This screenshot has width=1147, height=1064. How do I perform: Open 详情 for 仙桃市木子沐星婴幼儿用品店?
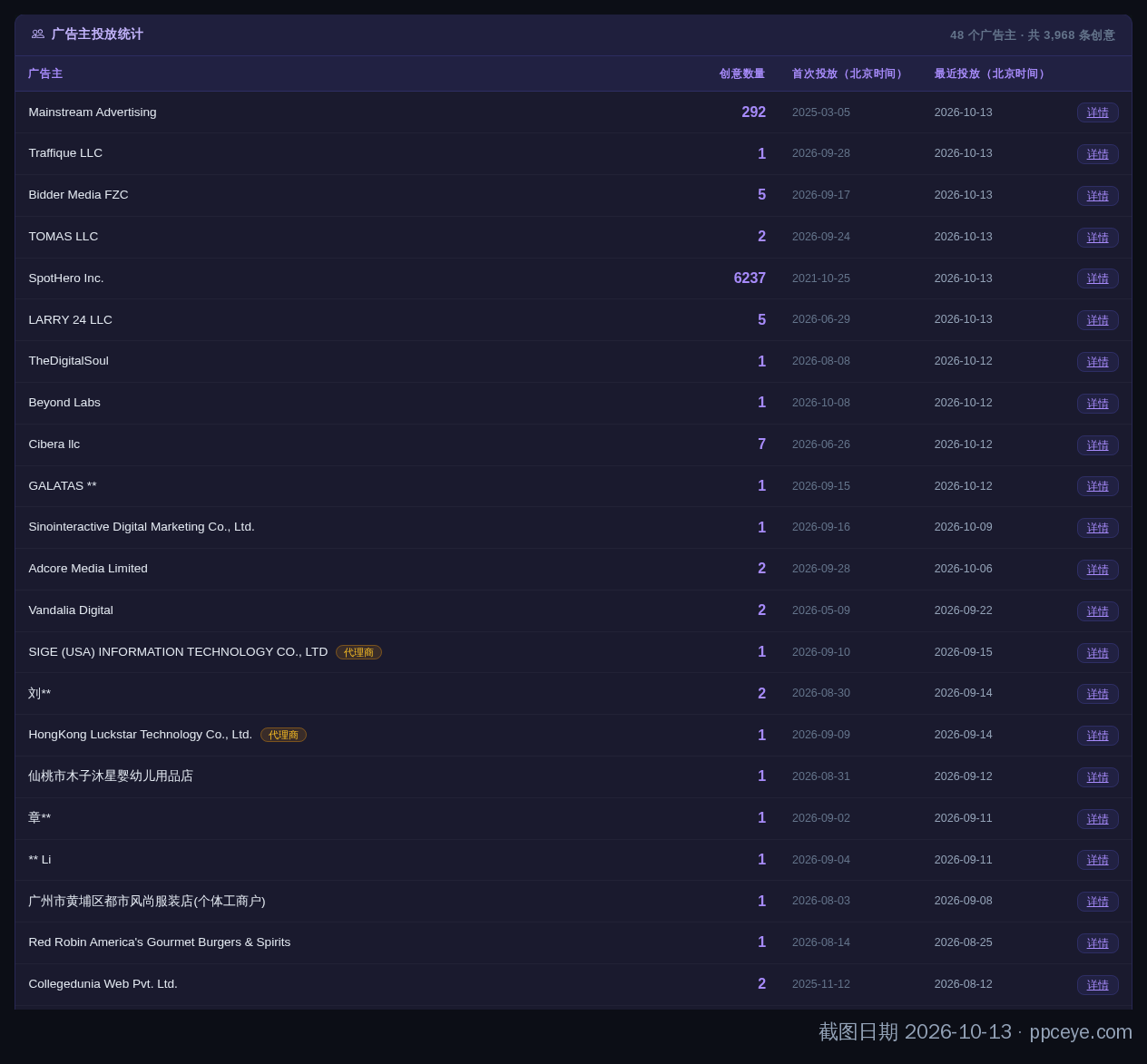point(1098,777)
